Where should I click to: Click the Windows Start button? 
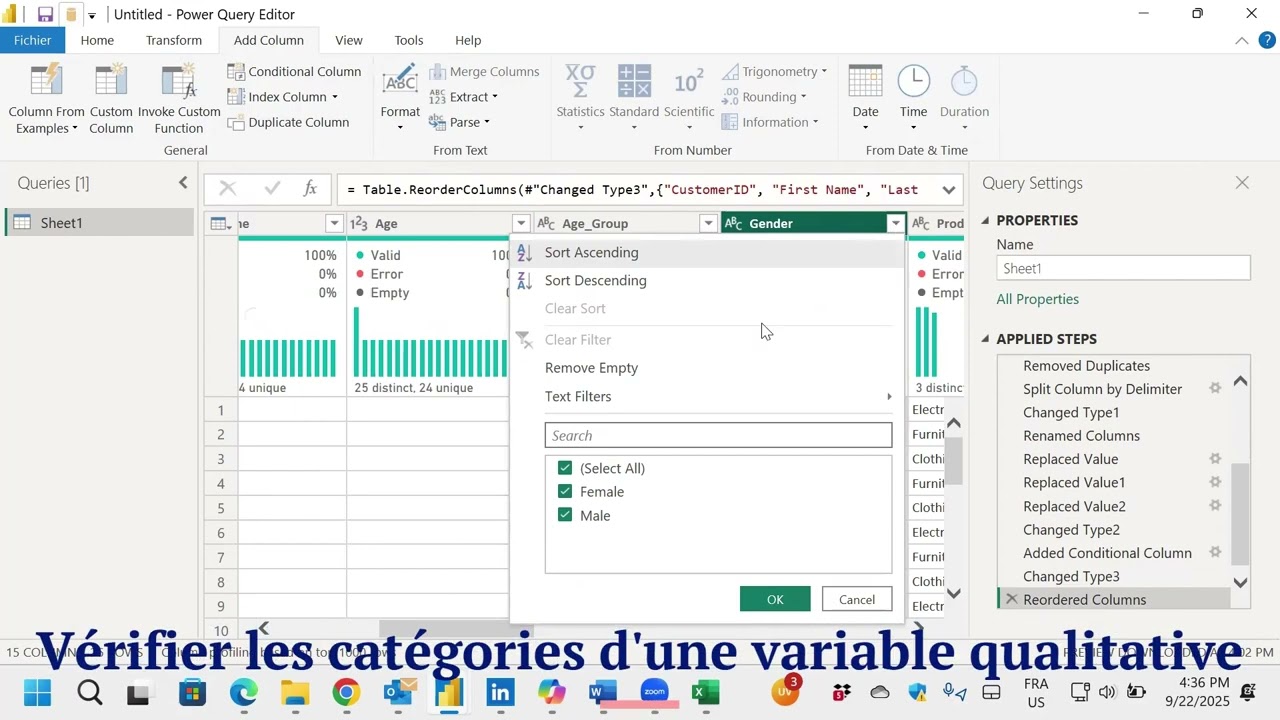pyautogui.click(x=37, y=692)
